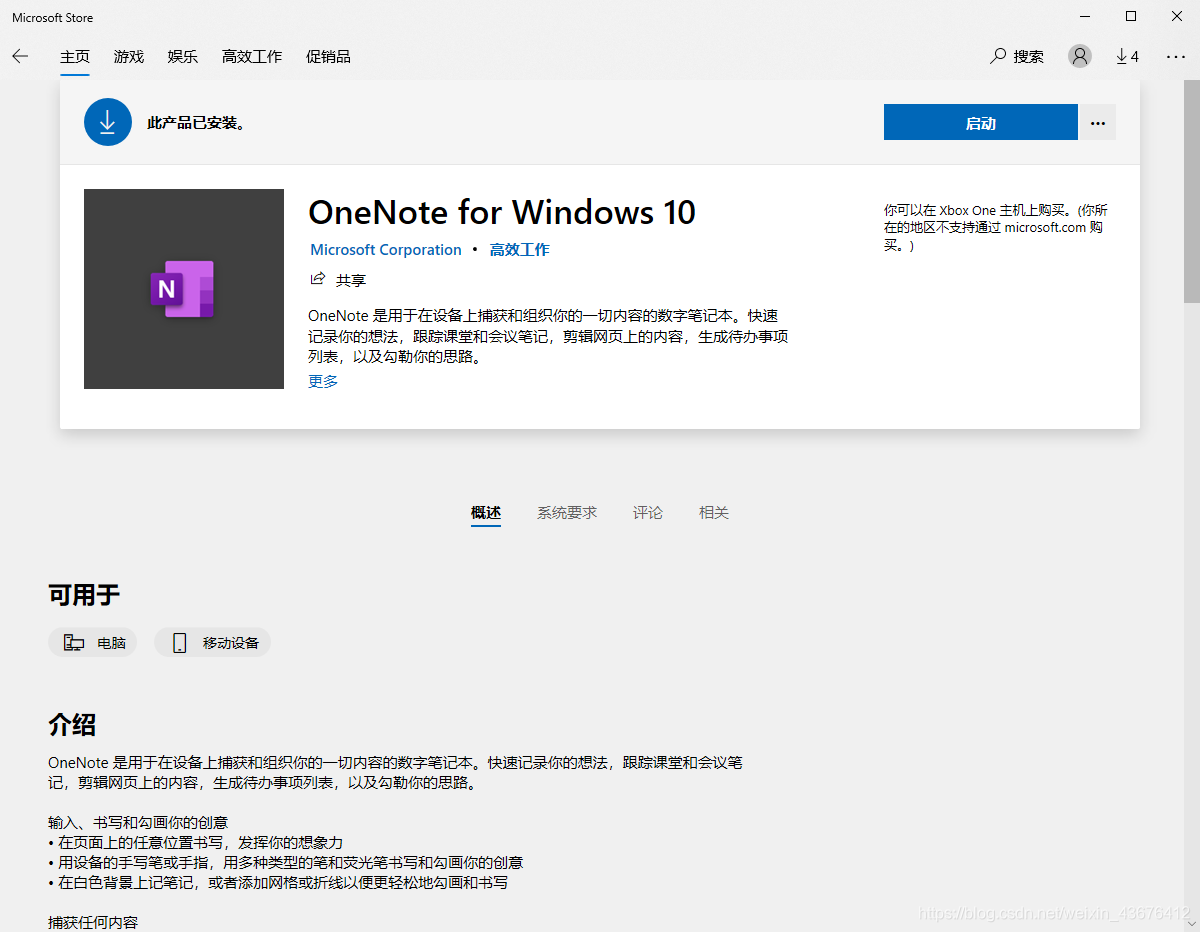Open the 高效工作 category link under title
The image size is (1200, 932).
520,250
